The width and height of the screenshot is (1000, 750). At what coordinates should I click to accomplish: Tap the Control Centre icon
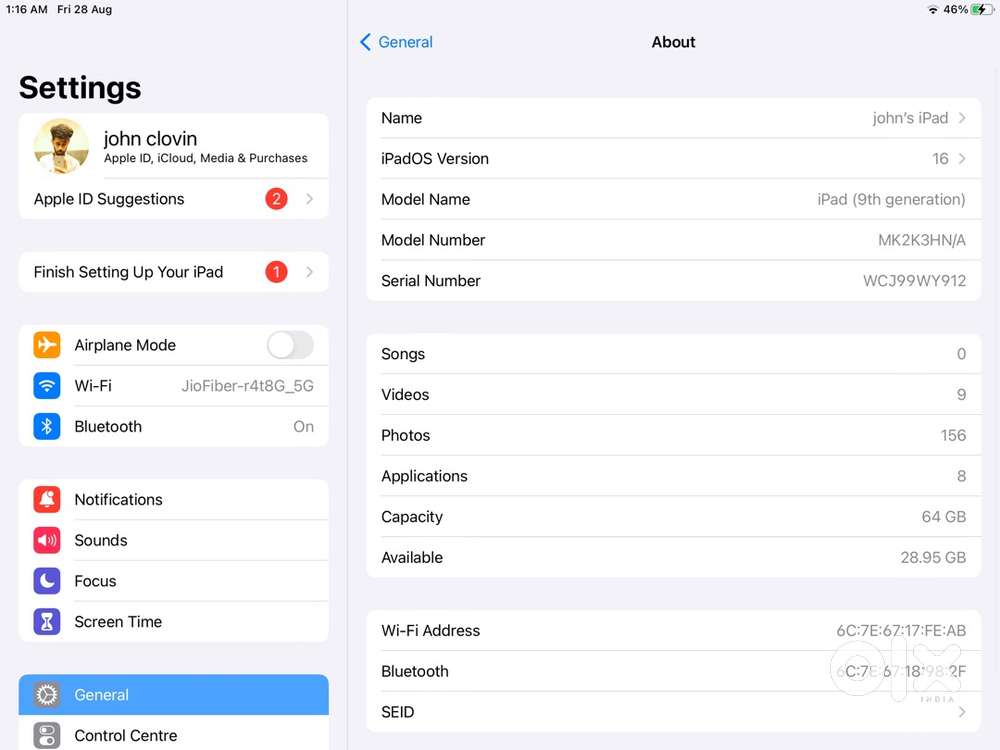(x=47, y=735)
